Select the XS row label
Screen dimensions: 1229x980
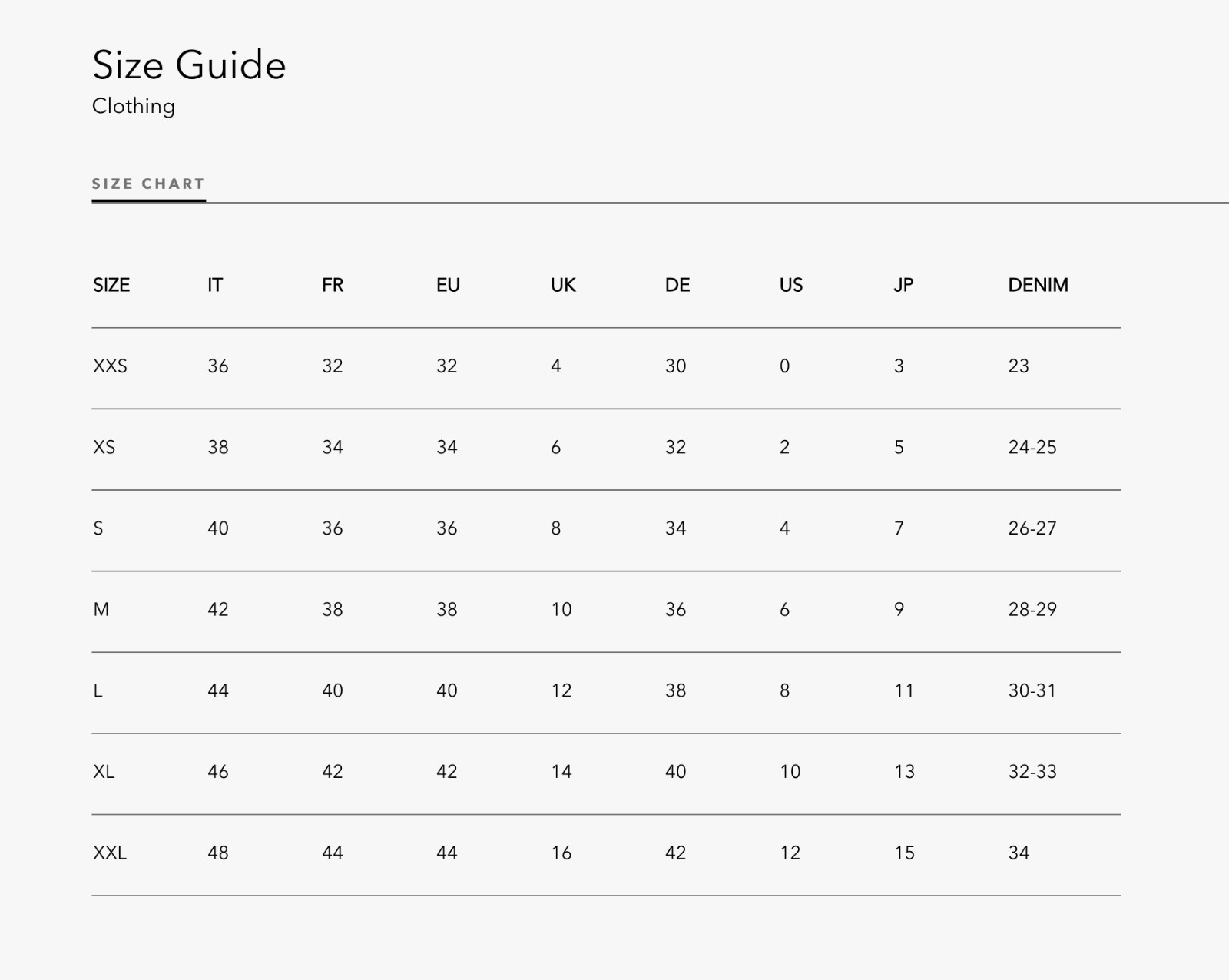(x=104, y=447)
